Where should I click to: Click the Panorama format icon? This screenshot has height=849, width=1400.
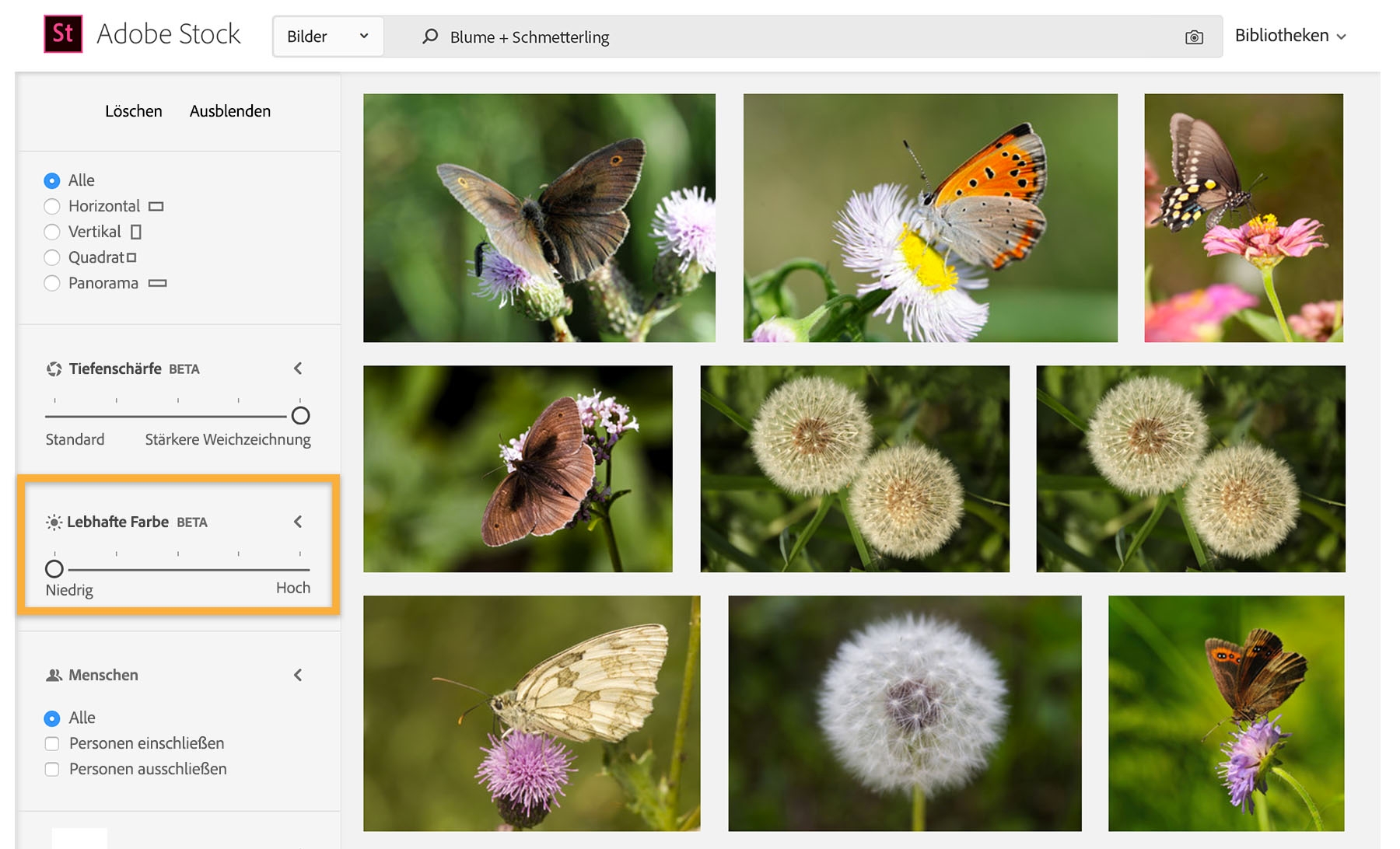coord(157,283)
